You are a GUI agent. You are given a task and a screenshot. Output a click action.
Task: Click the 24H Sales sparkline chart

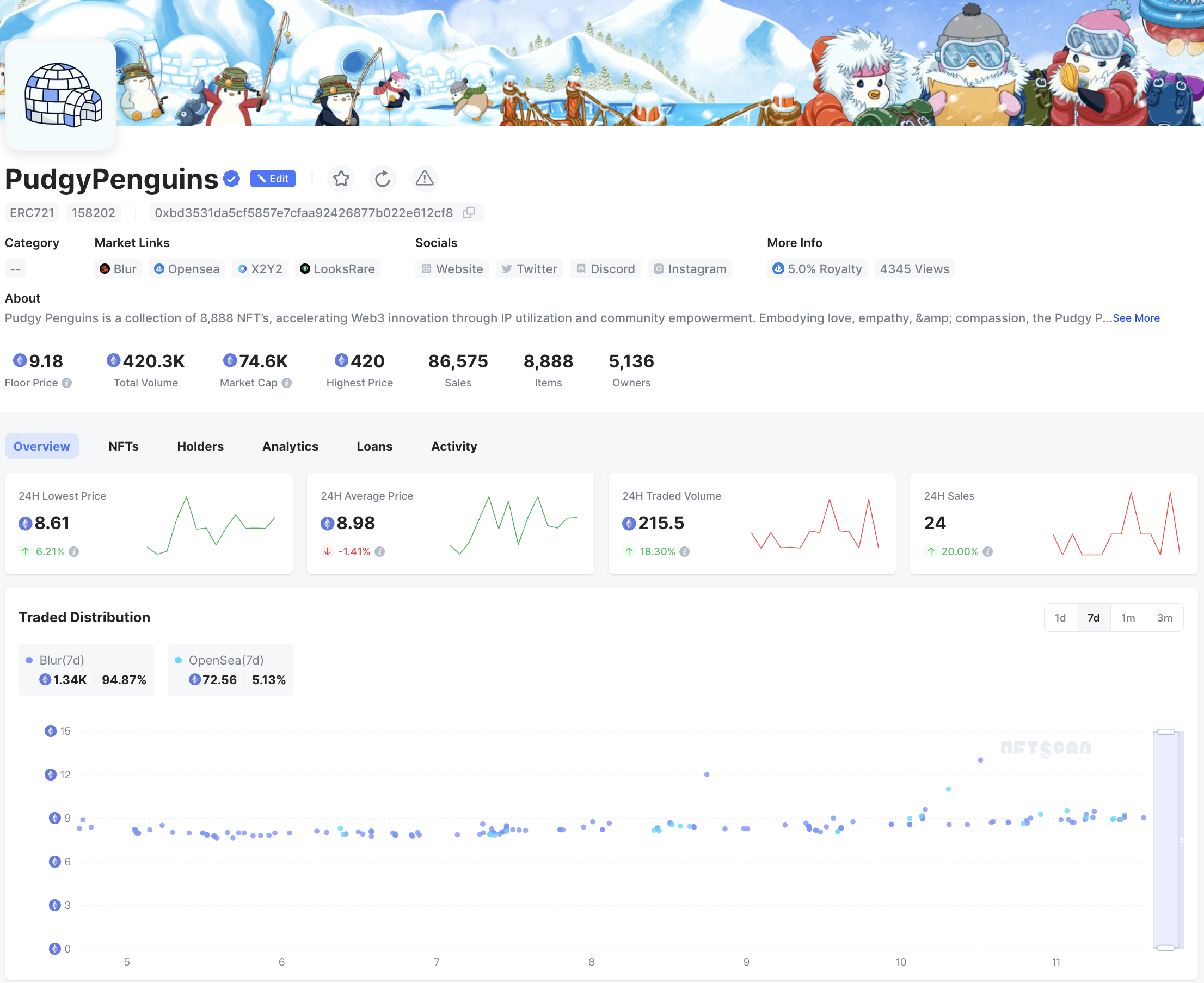pyautogui.click(x=1116, y=524)
